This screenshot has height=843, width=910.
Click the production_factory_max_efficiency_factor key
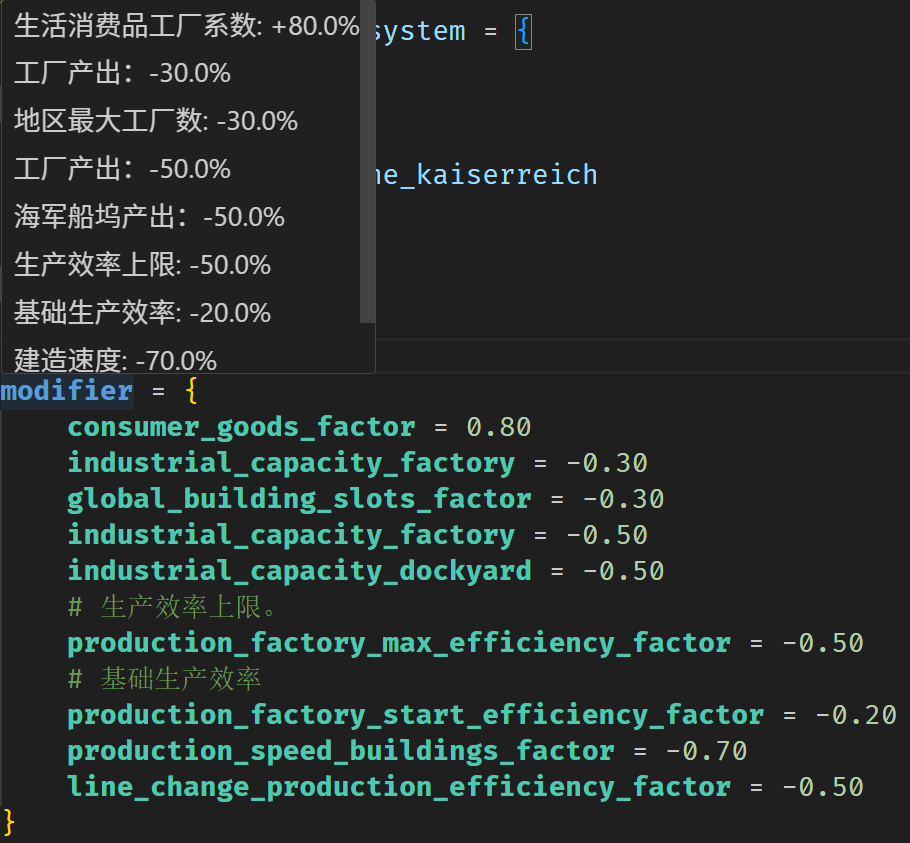click(399, 643)
